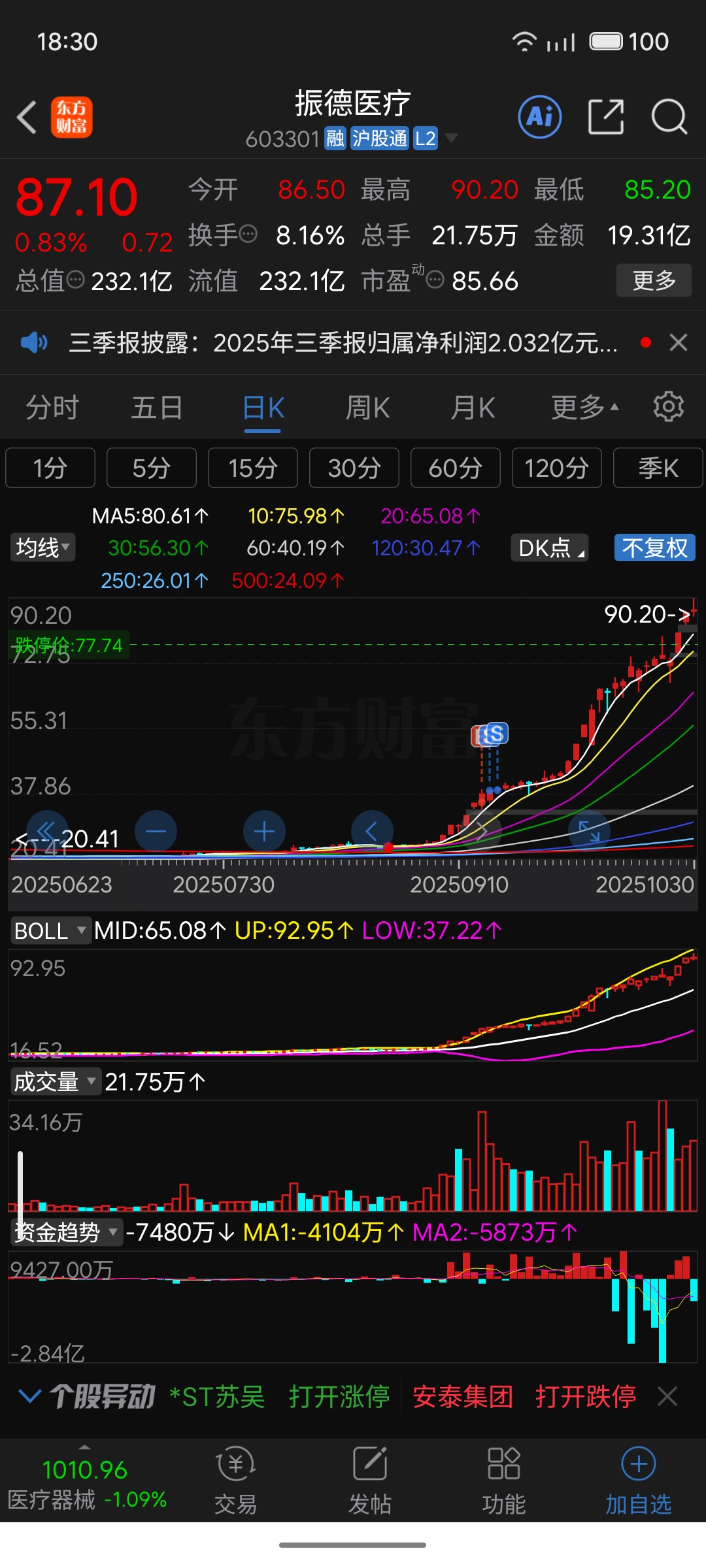Open the 东方财富 logo home icon
The height and width of the screenshot is (1568, 706).
[x=72, y=118]
